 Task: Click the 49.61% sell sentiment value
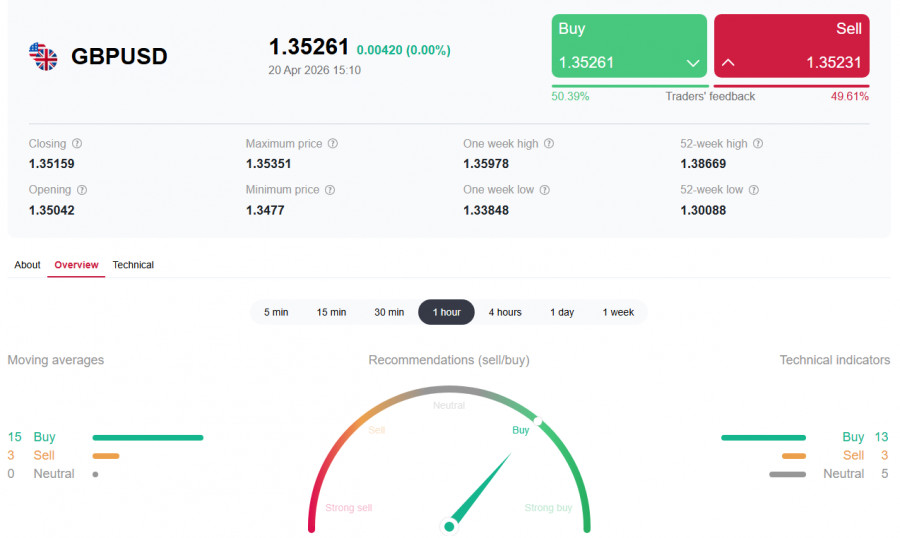point(850,96)
